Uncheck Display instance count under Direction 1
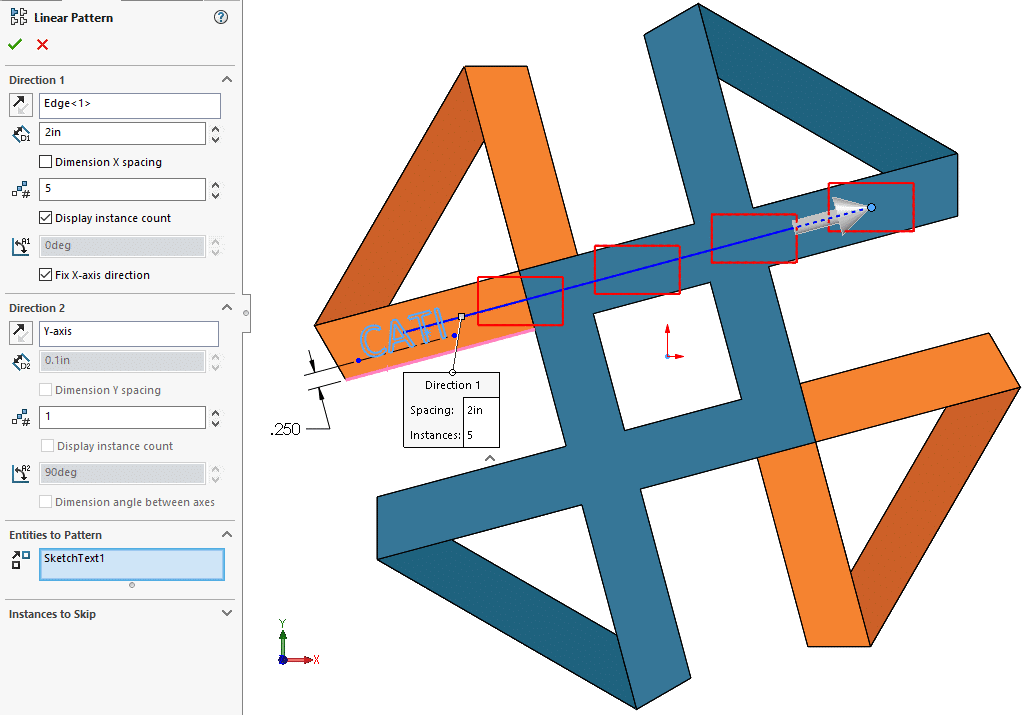The height and width of the screenshot is (715, 1032). tap(45, 217)
